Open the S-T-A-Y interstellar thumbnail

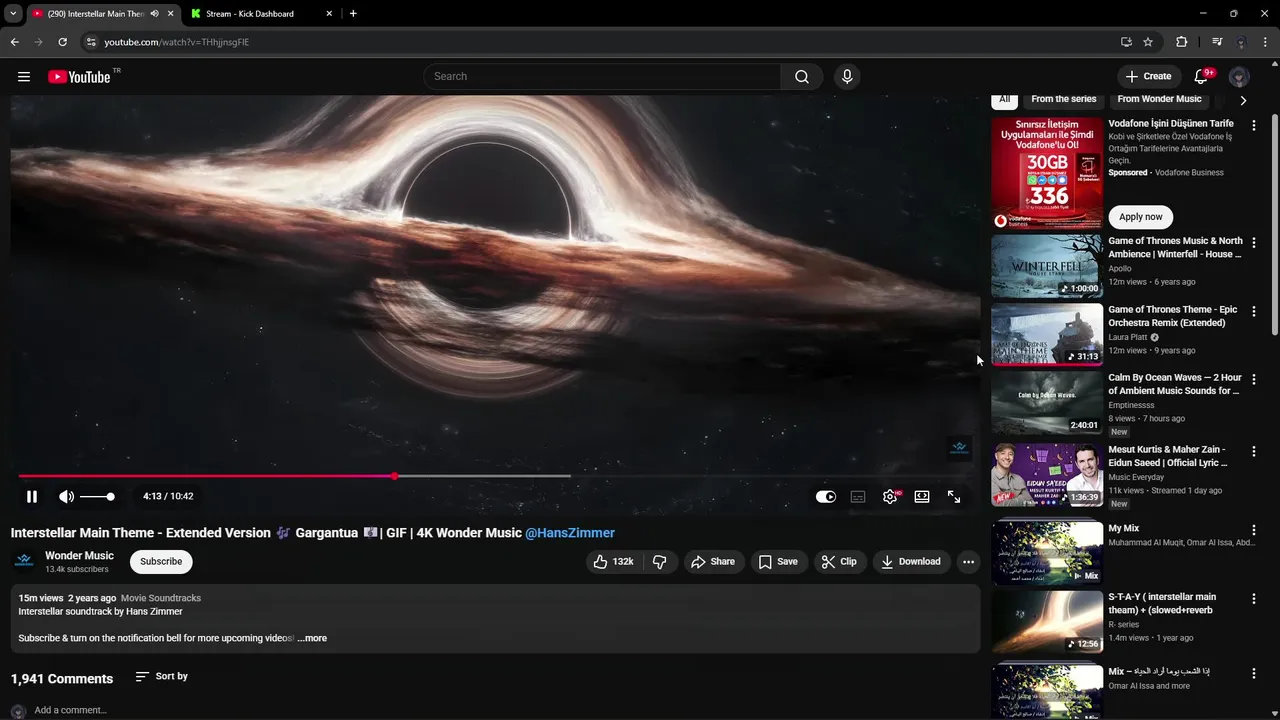(1047, 621)
